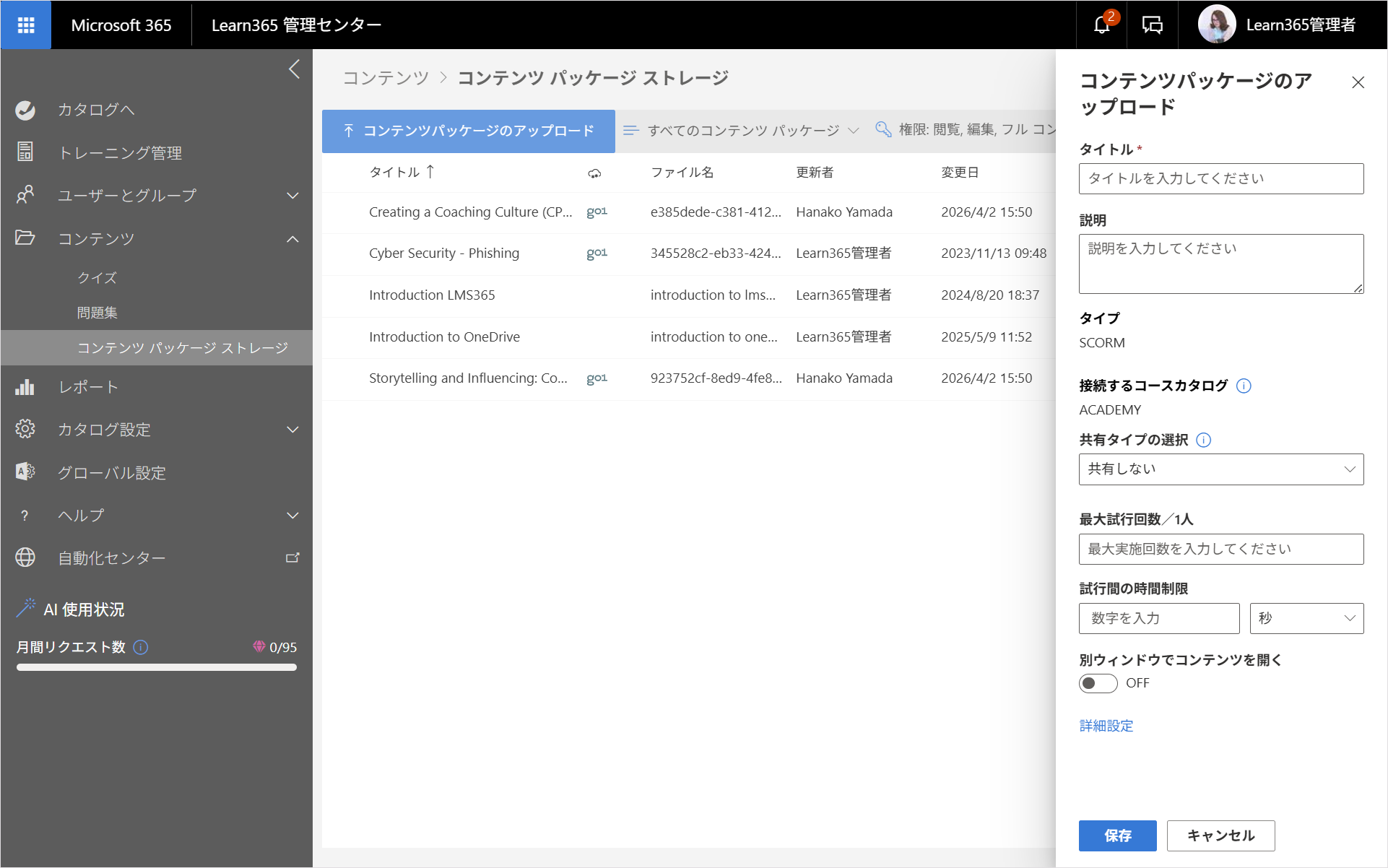Open the notifications bell
The width and height of the screenshot is (1388, 868).
tap(1102, 25)
